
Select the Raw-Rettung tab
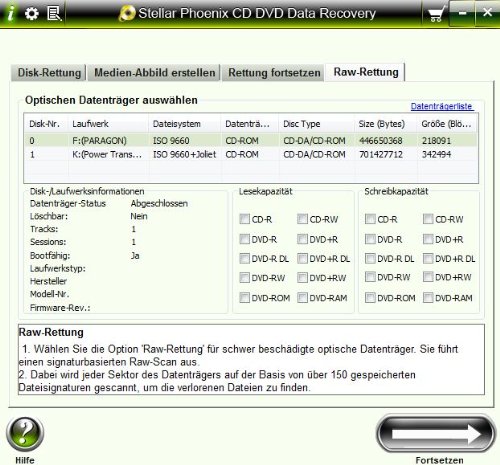tap(366, 72)
